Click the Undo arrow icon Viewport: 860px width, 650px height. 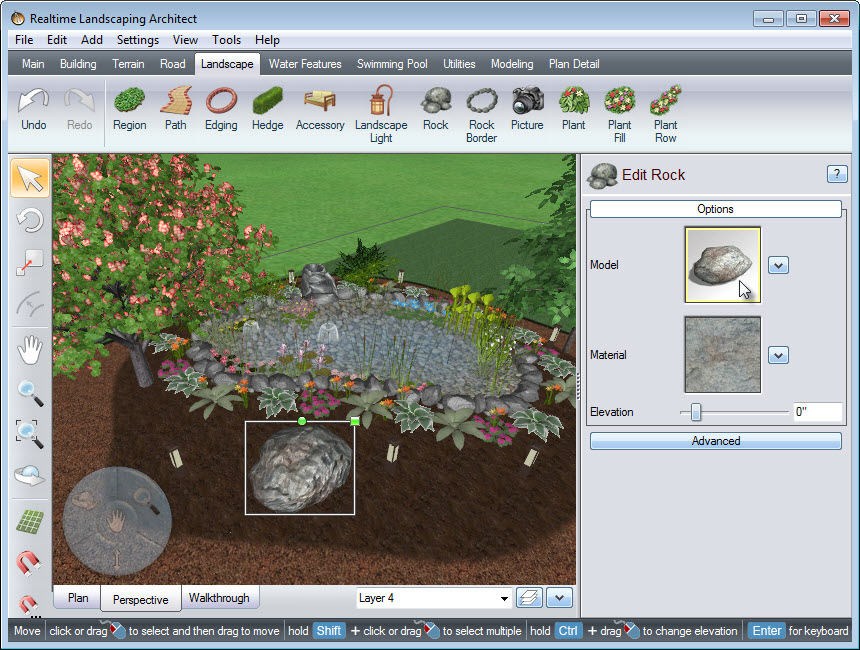(x=33, y=101)
